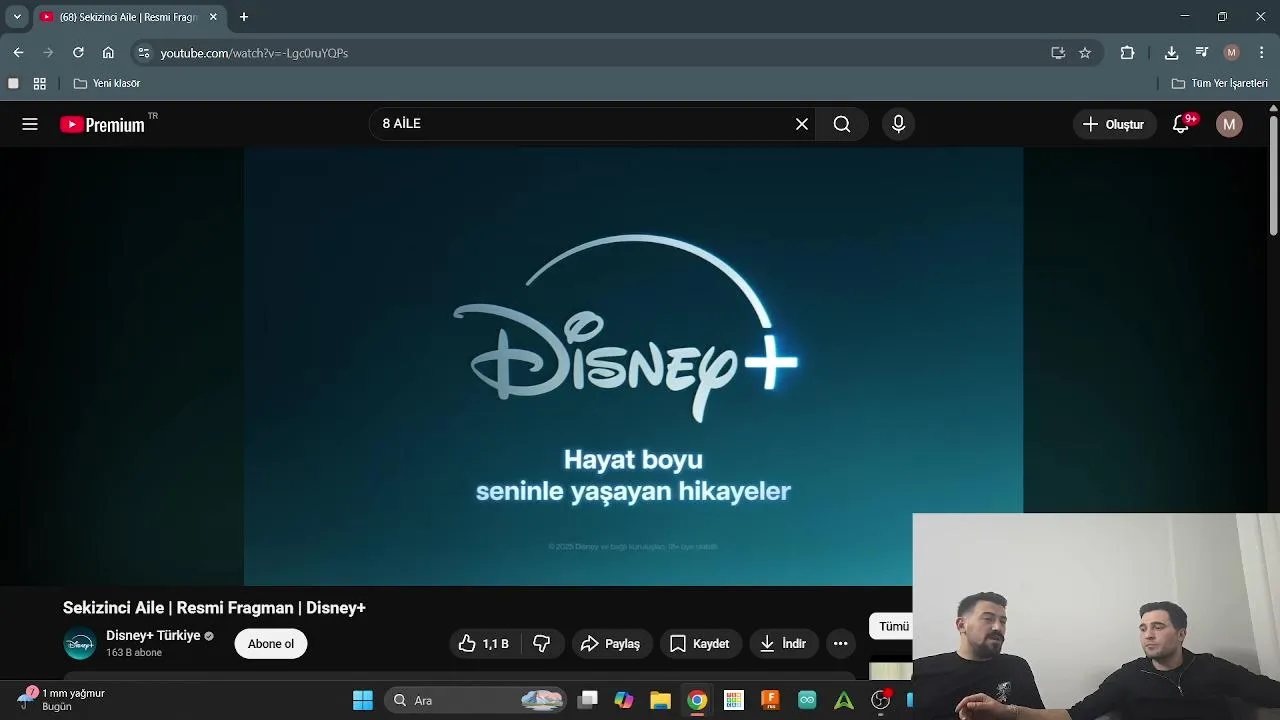Expand Tüm Yer İşaretleri bookmarks folder
Image resolution: width=1280 pixels, height=720 pixels.
(1220, 84)
